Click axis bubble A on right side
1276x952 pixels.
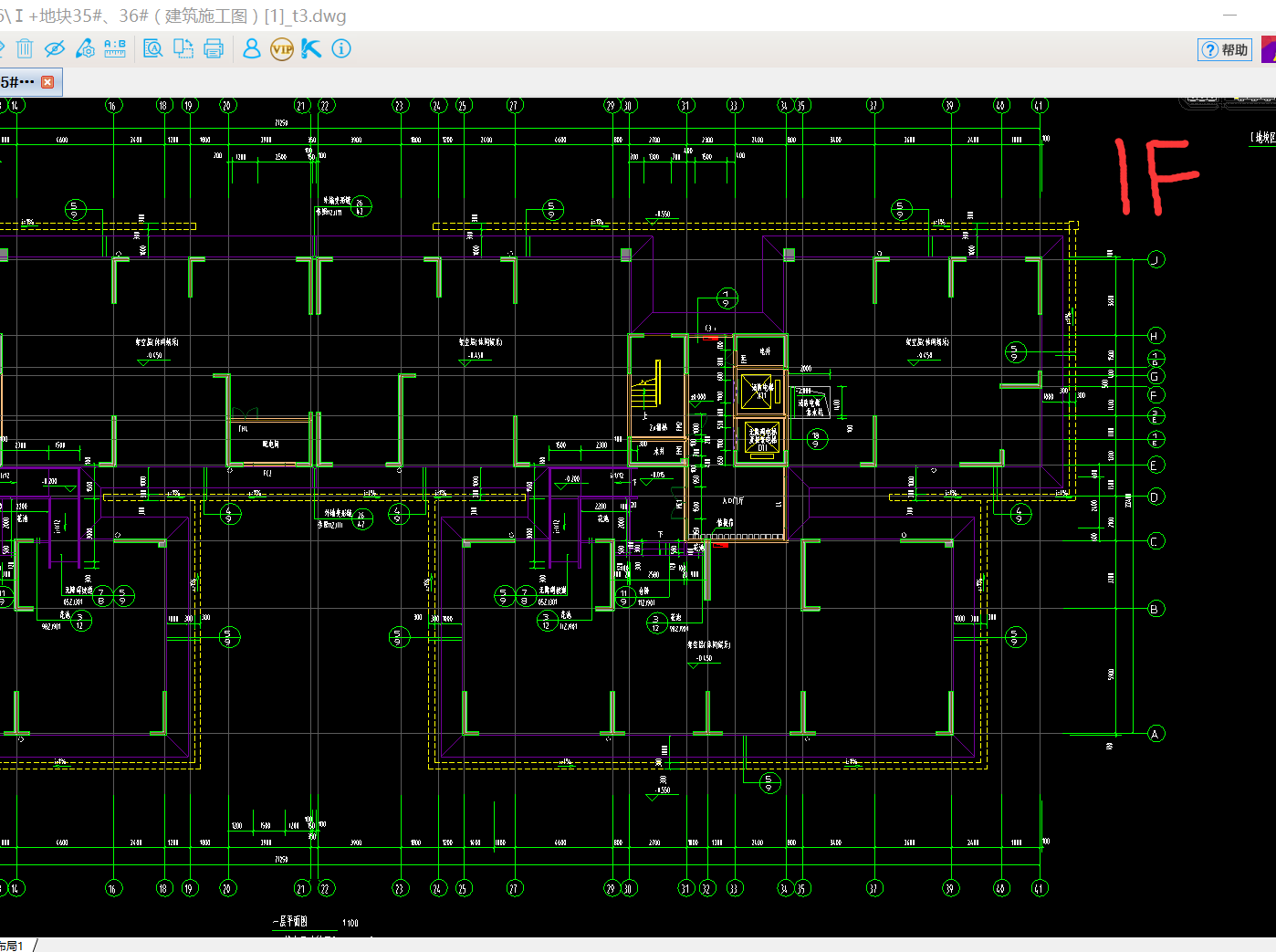pyautogui.click(x=1156, y=734)
